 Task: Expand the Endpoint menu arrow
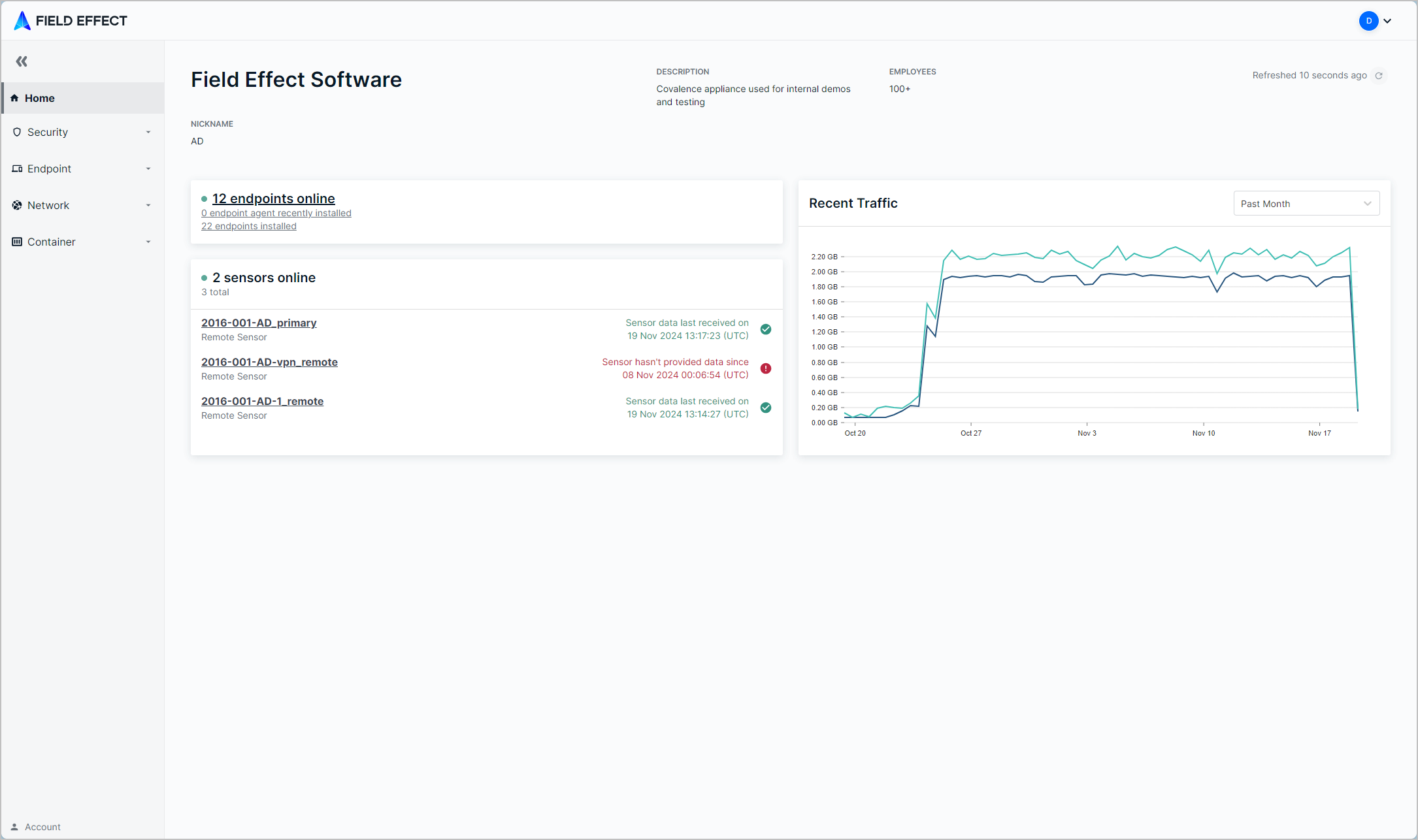[x=148, y=169]
